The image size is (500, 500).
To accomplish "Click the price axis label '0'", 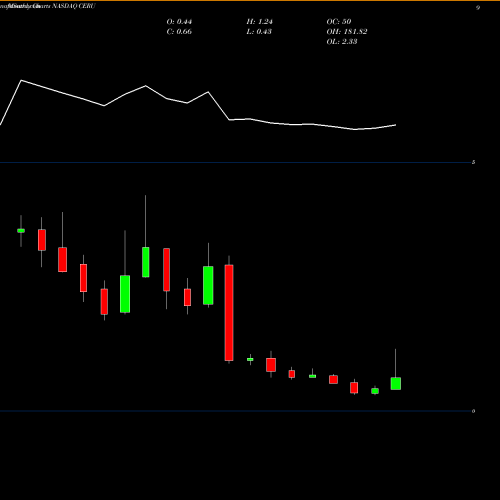I will coord(473,411).
